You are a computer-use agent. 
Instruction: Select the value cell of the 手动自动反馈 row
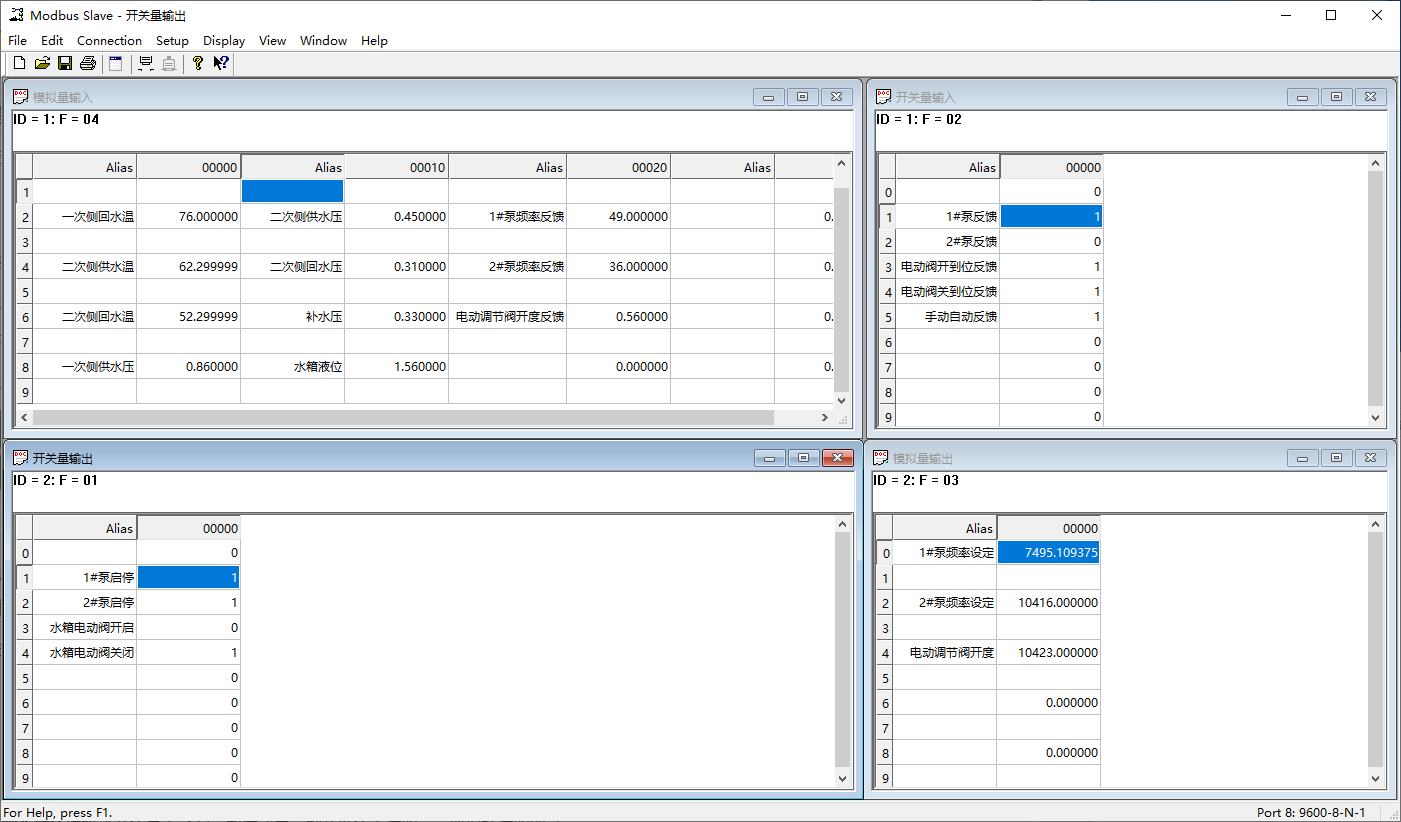click(1051, 316)
